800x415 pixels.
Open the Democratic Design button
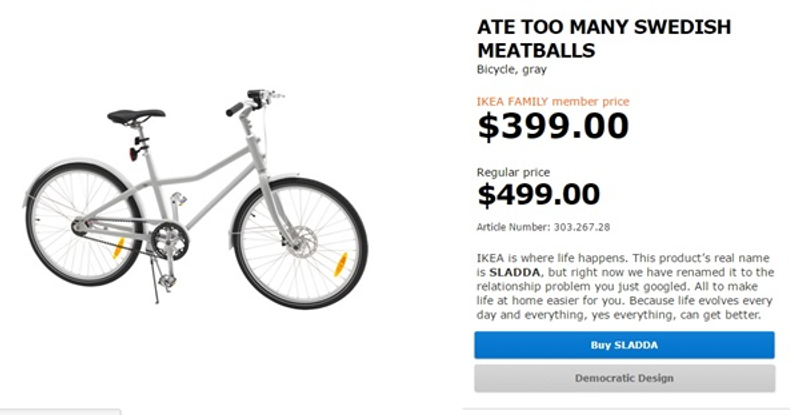(x=624, y=378)
